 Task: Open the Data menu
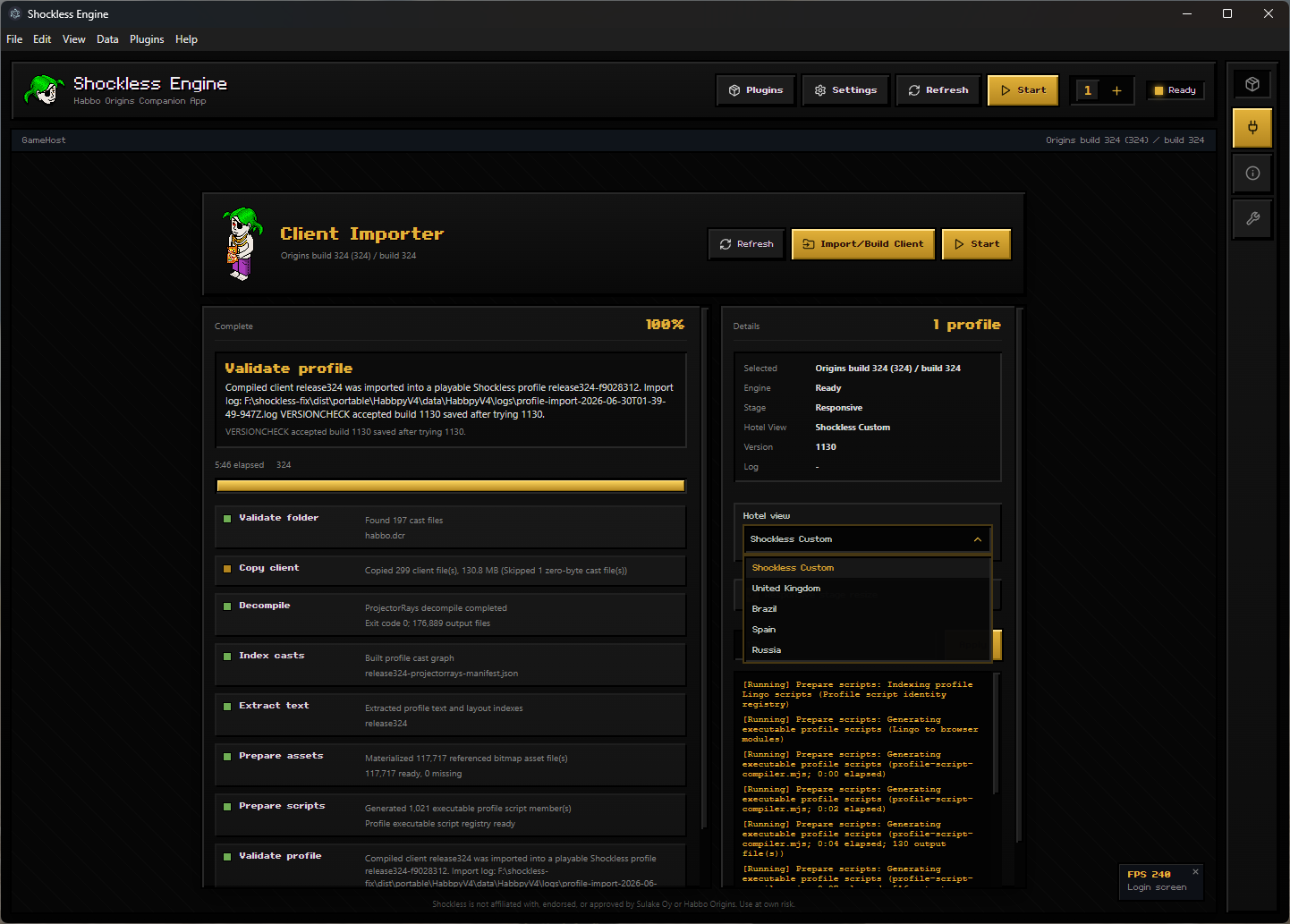tap(107, 39)
